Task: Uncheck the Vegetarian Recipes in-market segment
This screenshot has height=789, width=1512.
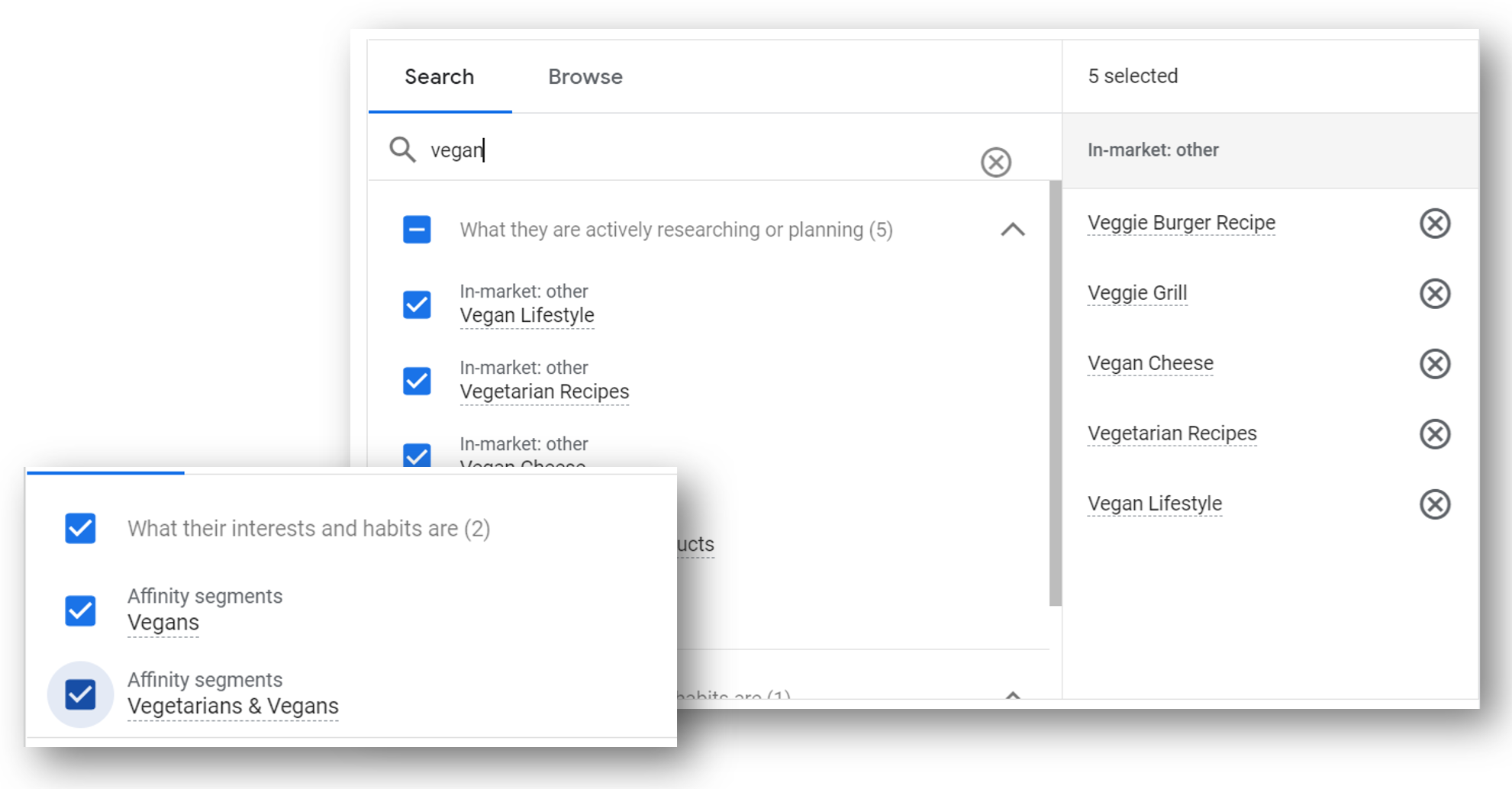Action: click(416, 381)
